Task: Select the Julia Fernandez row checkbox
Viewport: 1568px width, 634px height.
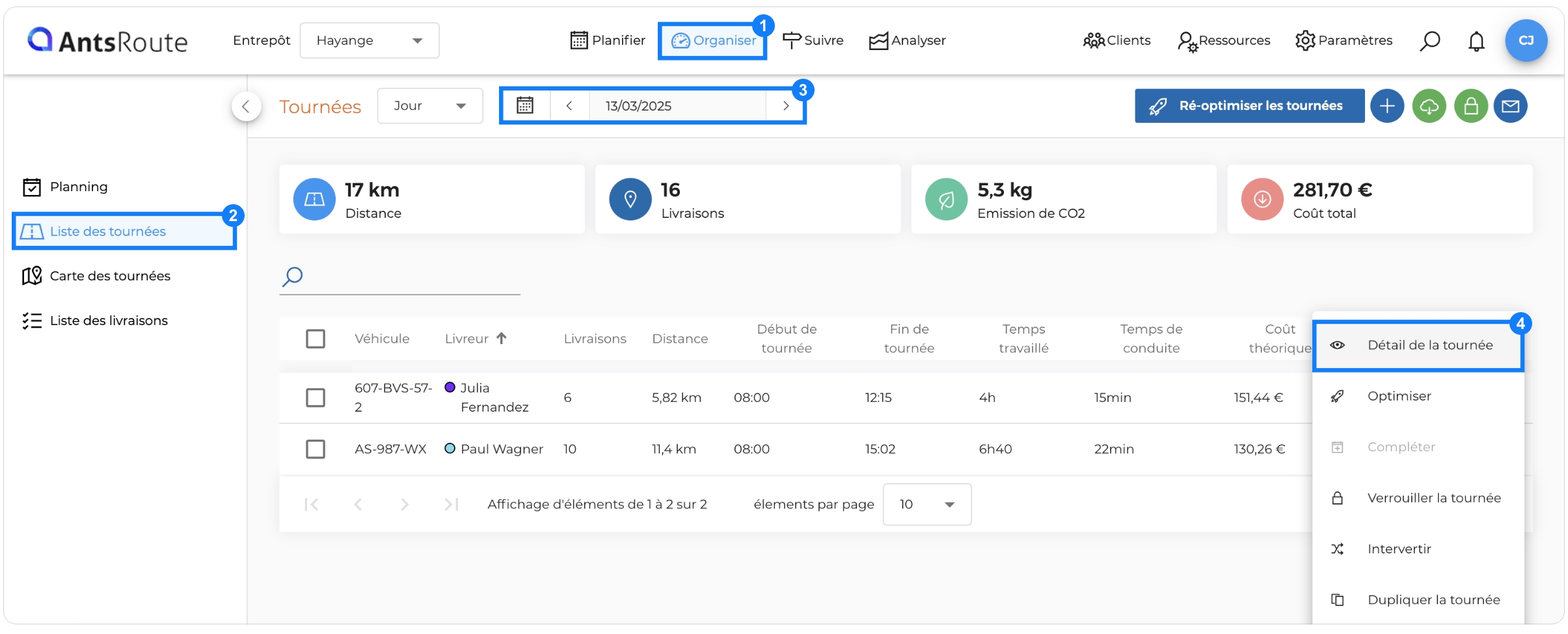Action: 316,397
